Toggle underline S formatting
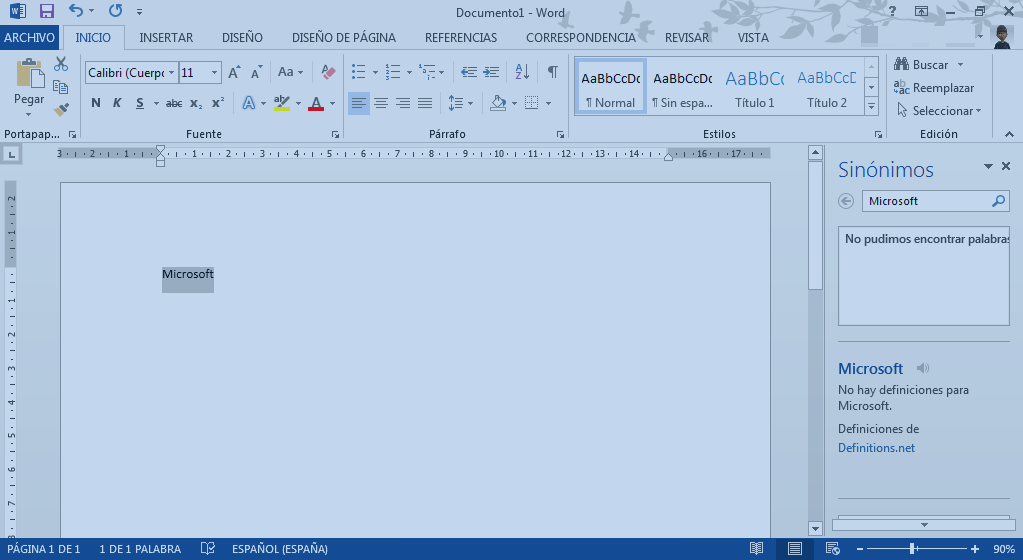Screen dimensions: 1023x560 click(140, 103)
